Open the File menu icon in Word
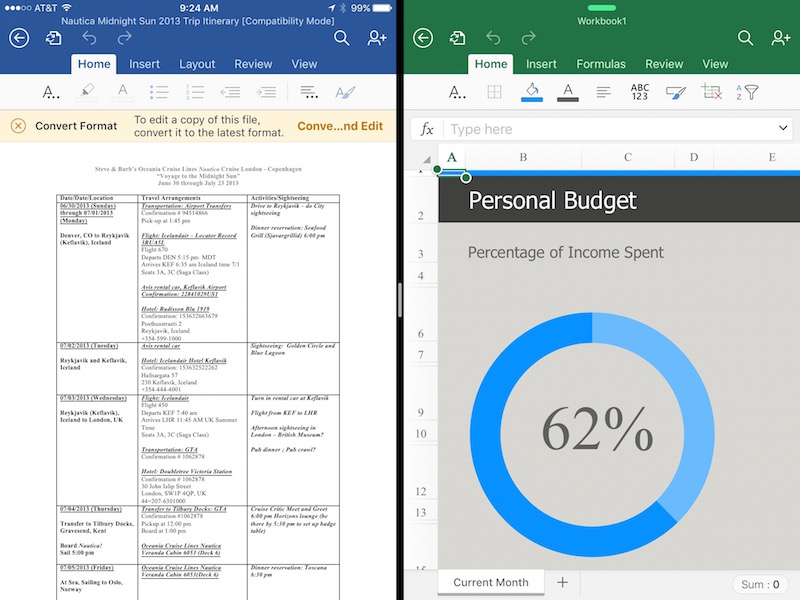Image resolution: width=800 pixels, height=600 pixels. pos(54,38)
